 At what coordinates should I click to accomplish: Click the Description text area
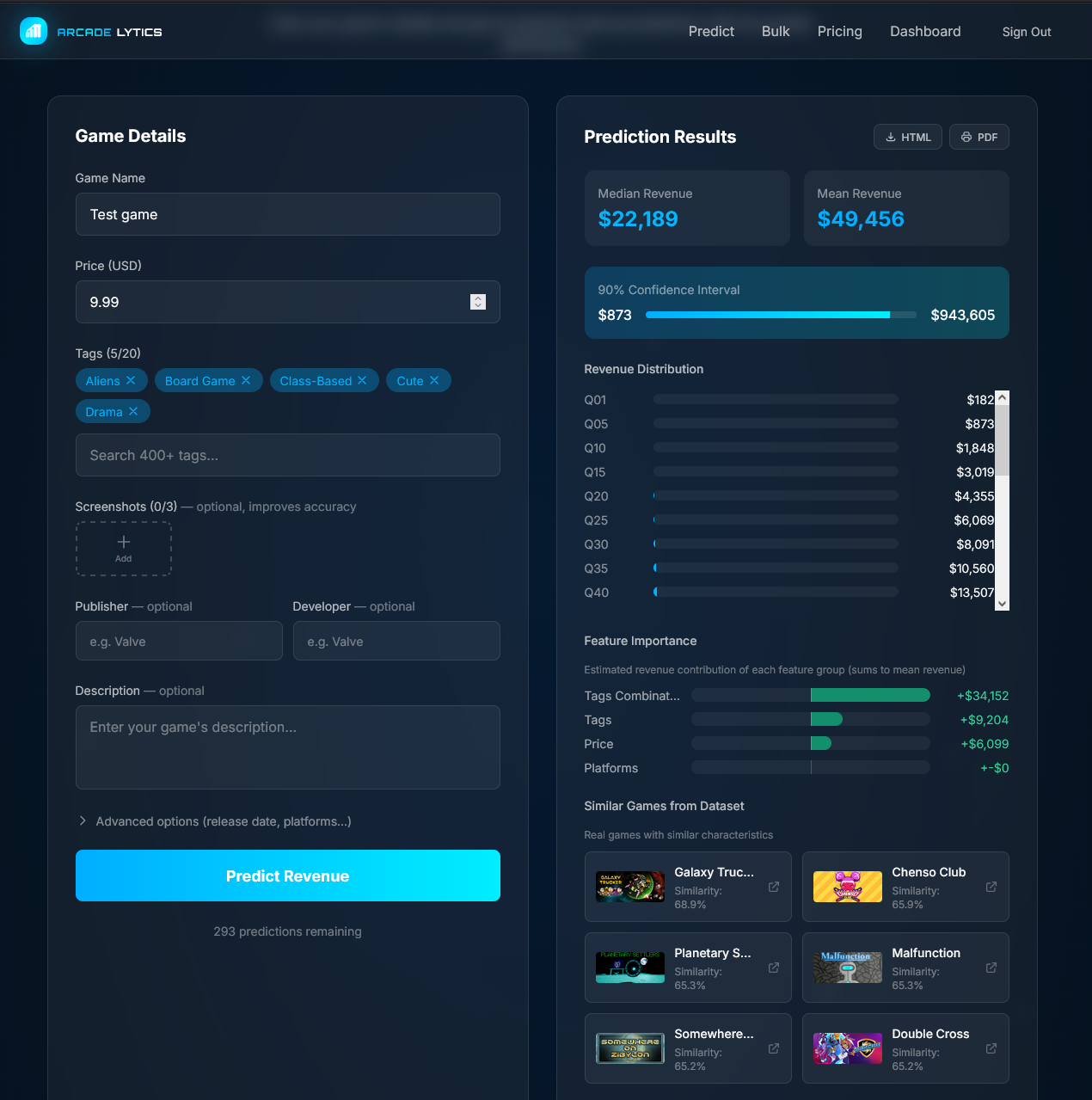[288, 747]
